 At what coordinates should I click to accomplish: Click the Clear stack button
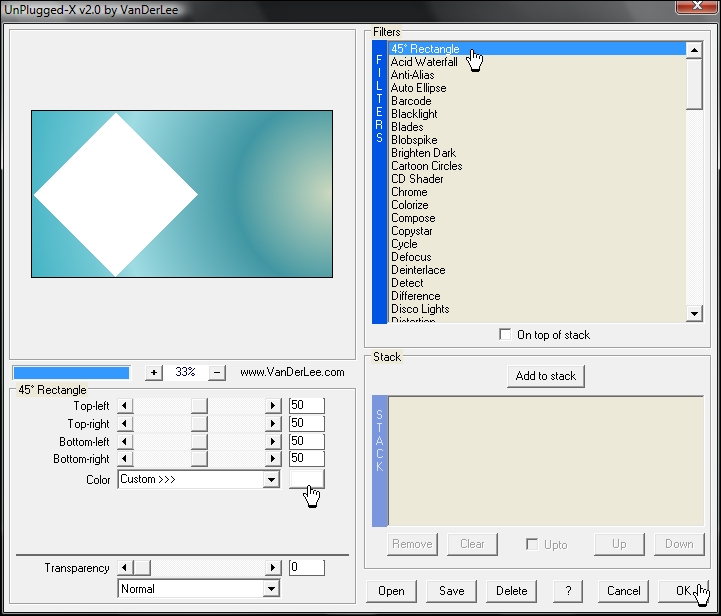point(472,544)
